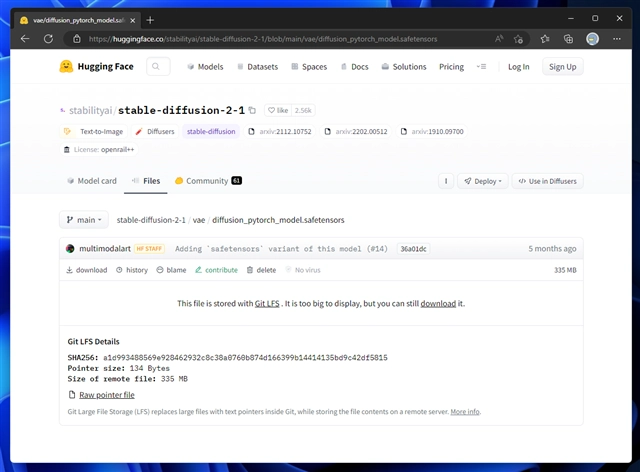Open the Raw pointer file link

pos(107,395)
